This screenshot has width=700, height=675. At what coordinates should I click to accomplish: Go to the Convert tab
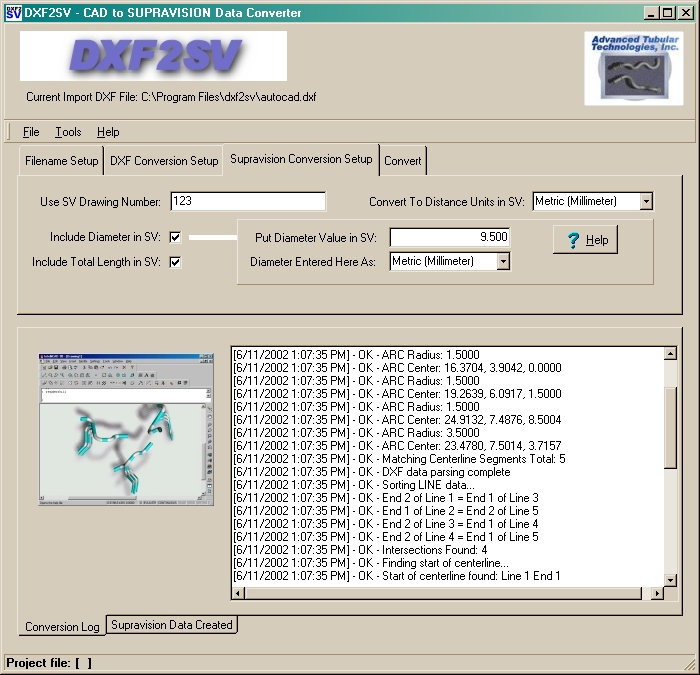tap(402, 161)
